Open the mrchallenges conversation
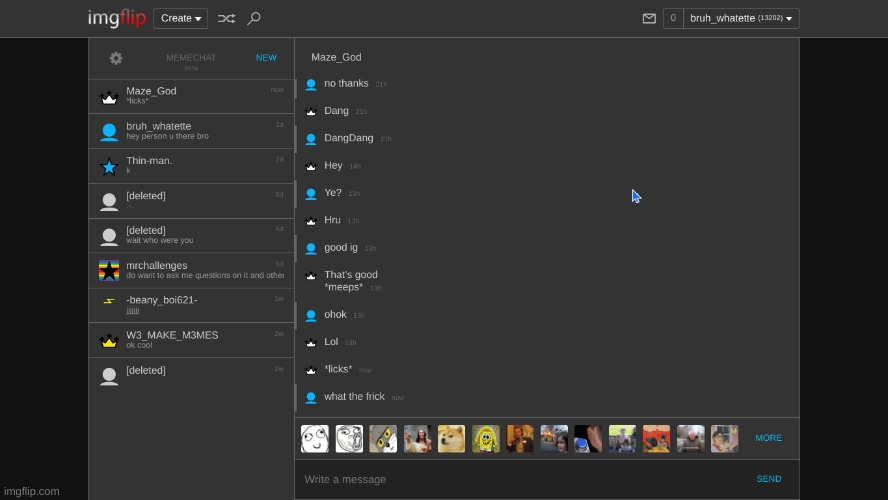The height and width of the screenshot is (500, 888). click(x=191, y=271)
